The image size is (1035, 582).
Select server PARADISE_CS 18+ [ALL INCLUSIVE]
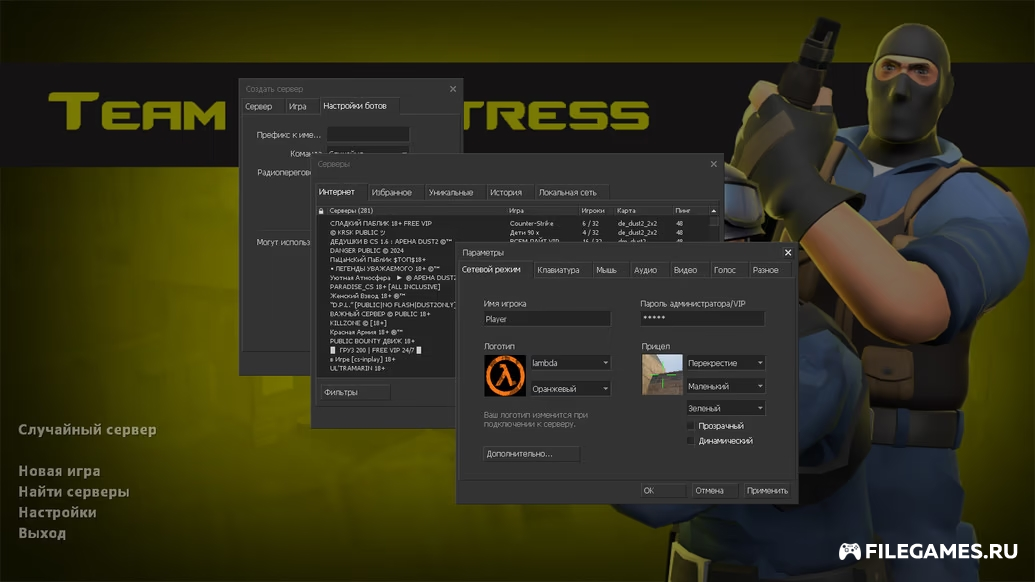click(x=385, y=287)
